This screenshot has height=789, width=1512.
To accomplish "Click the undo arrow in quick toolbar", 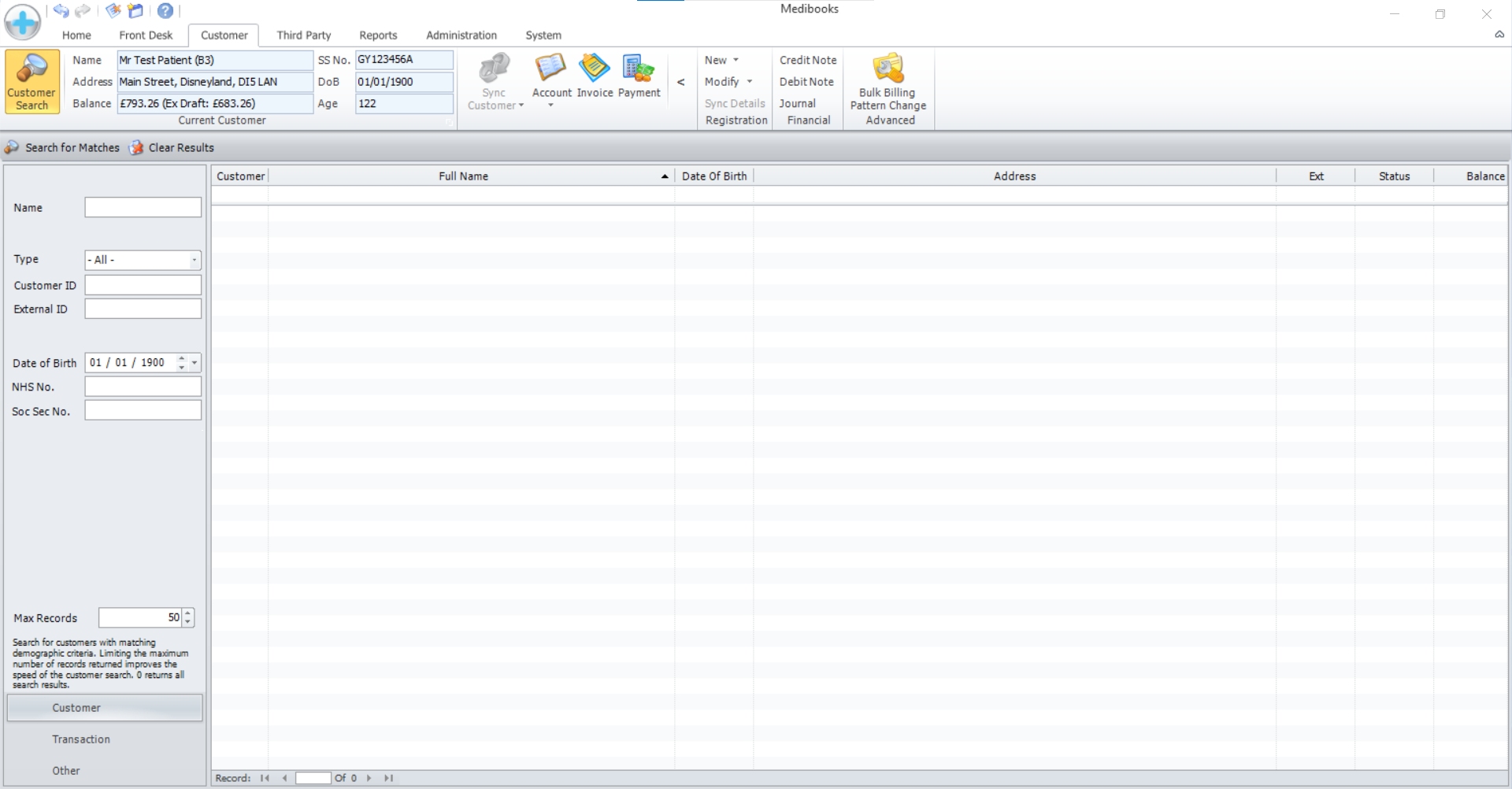I will (x=61, y=11).
